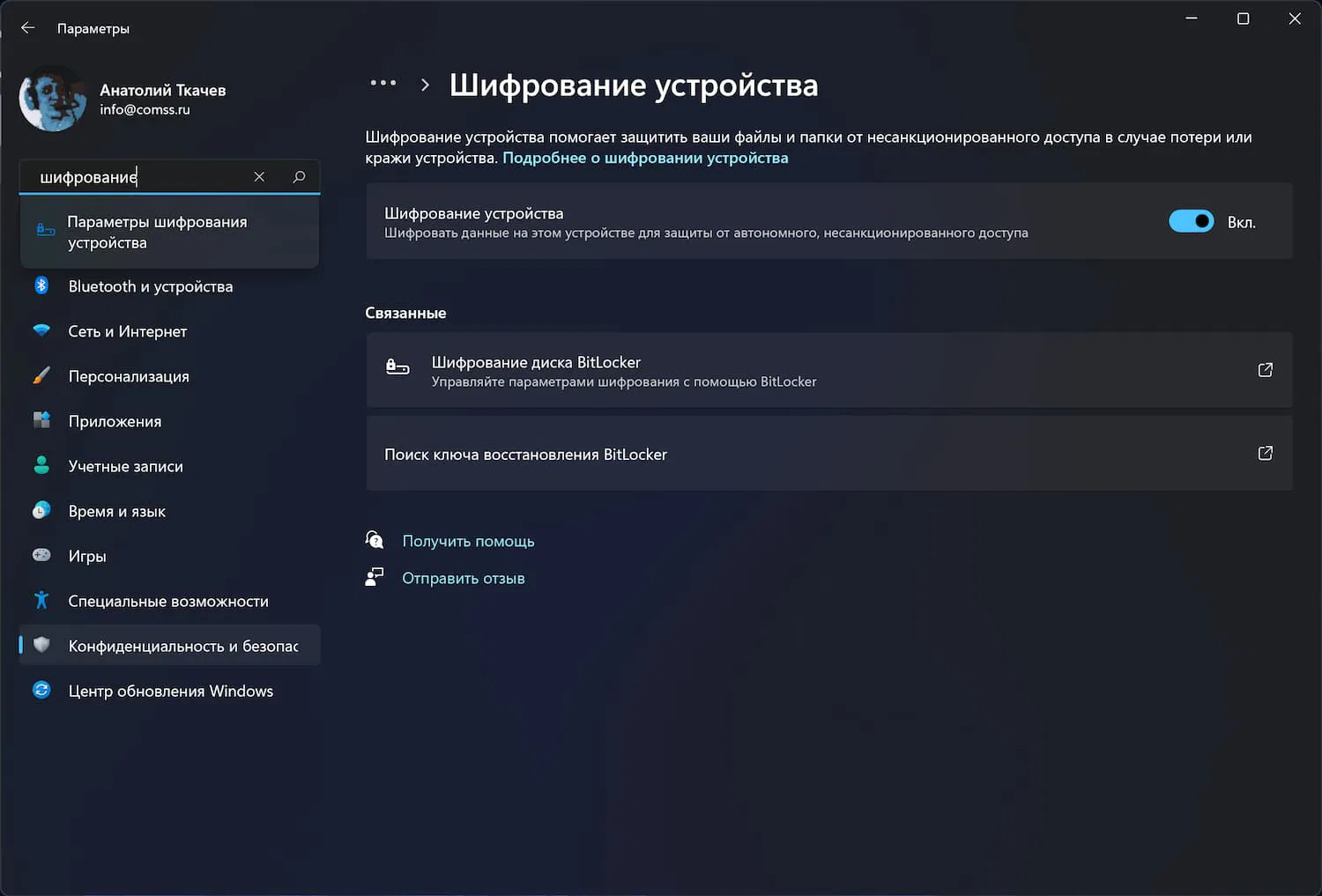The image size is (1322, 896).
Task: Close the Параметры window
Action: coord(1295,19)
